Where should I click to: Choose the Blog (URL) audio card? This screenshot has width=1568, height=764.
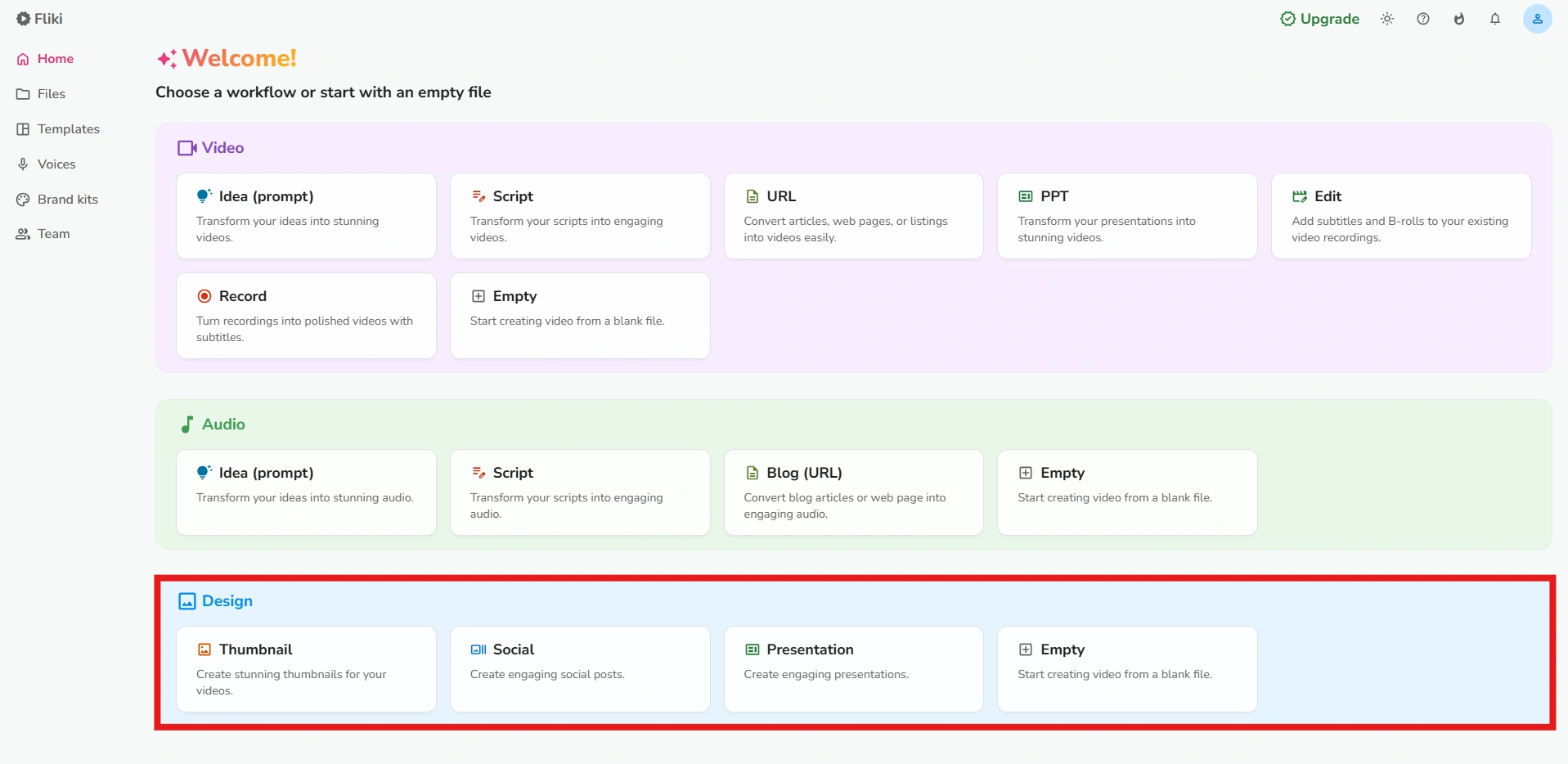click(x=854, y=492)
